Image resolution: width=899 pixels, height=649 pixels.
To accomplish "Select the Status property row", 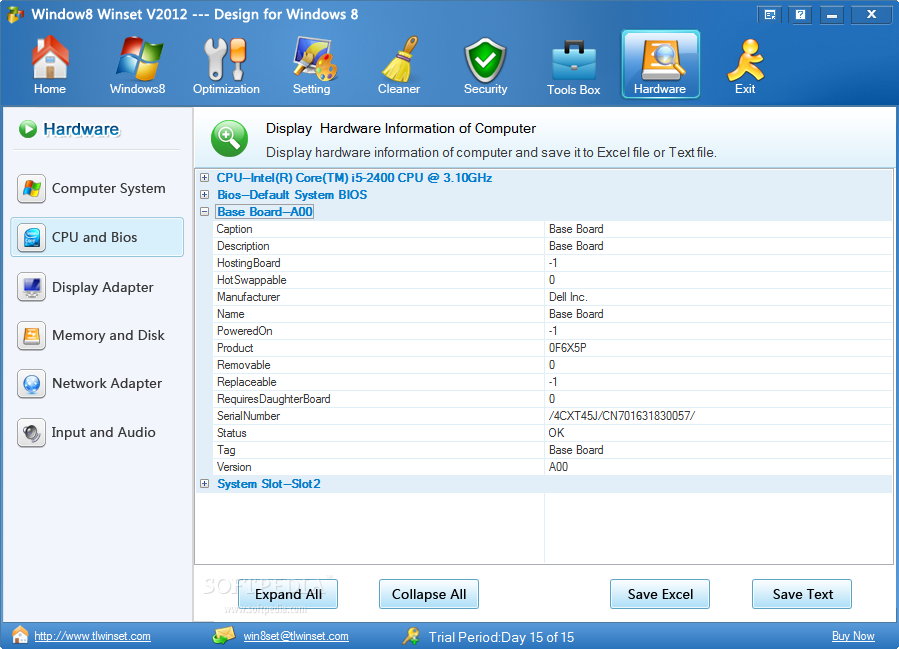I will pyautogui.click(x=553, y=433).
